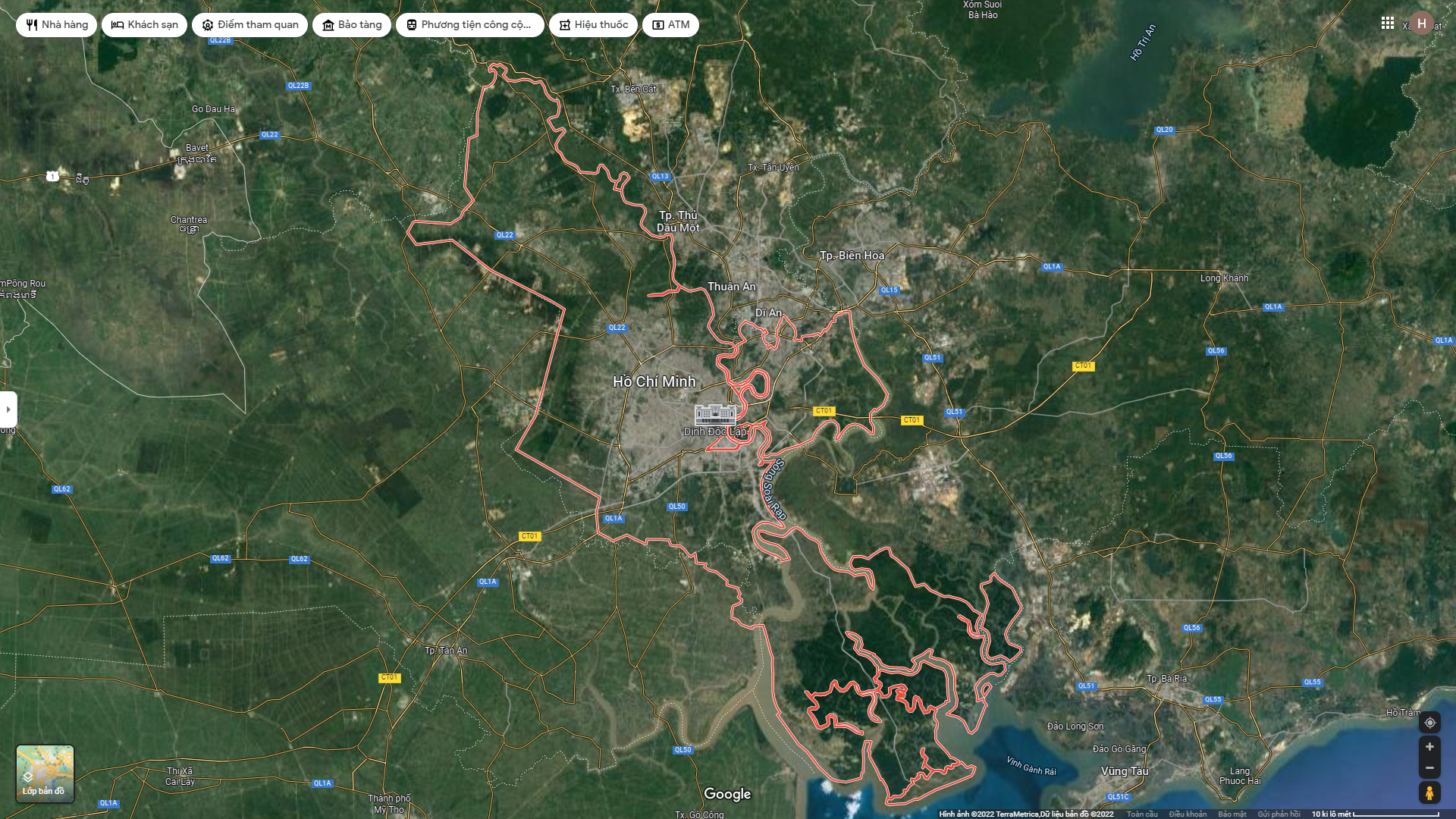Choose Điểm tham quan filter chip
Viewport: 1456px width, 819px height.
coord(250,25)
